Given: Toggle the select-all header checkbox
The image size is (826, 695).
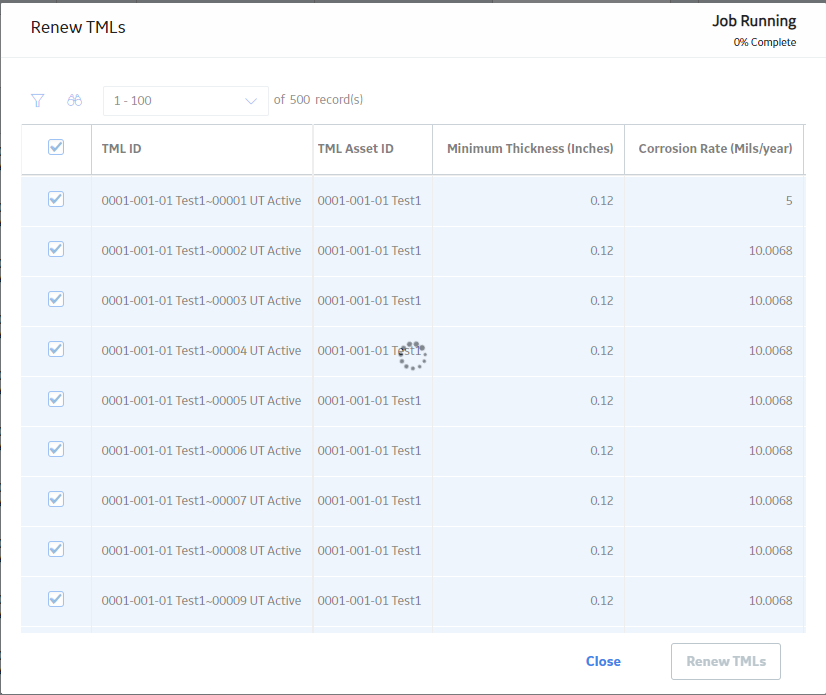Looking at the screenshot, I should [56, 147].
